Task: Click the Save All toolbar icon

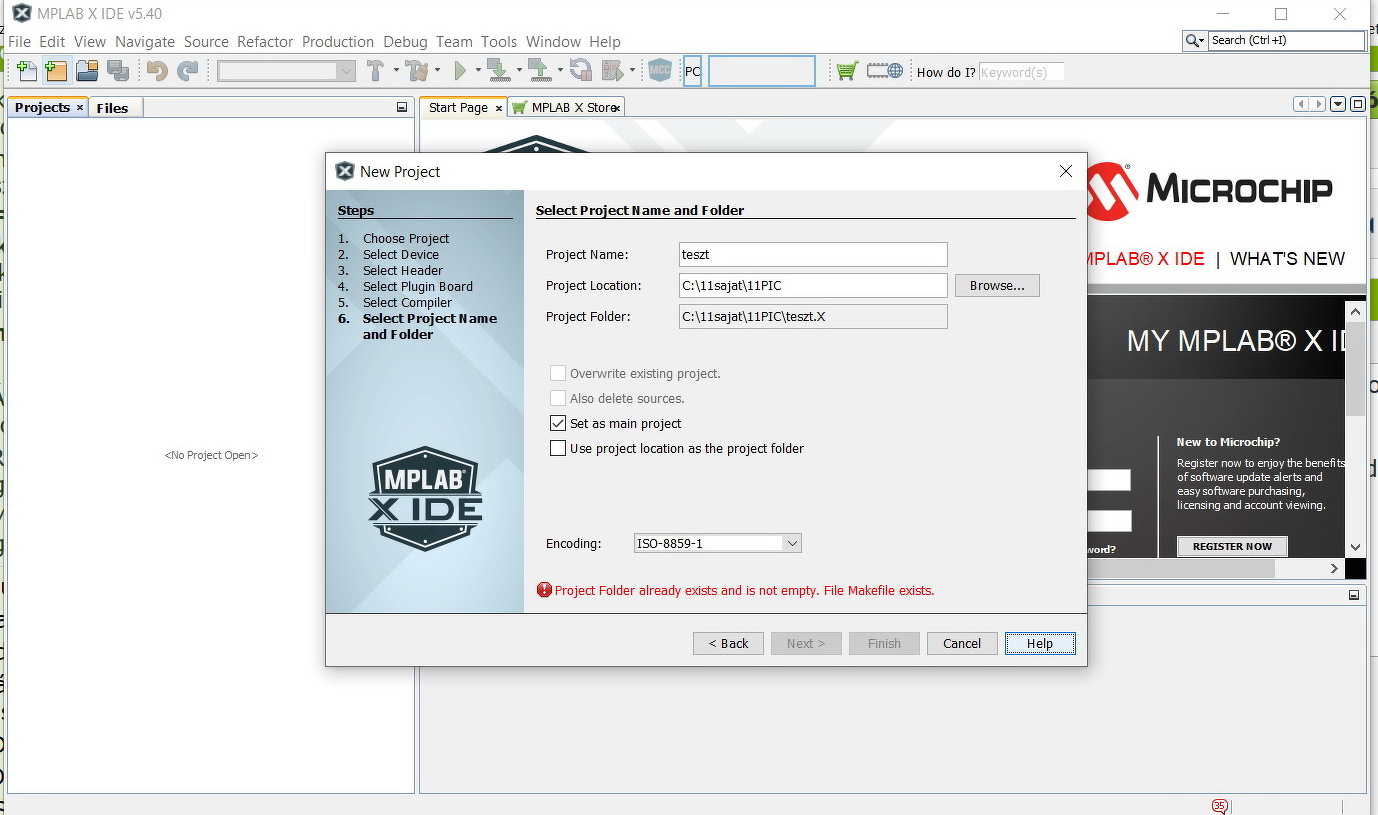Action: [x=117, y=71]
